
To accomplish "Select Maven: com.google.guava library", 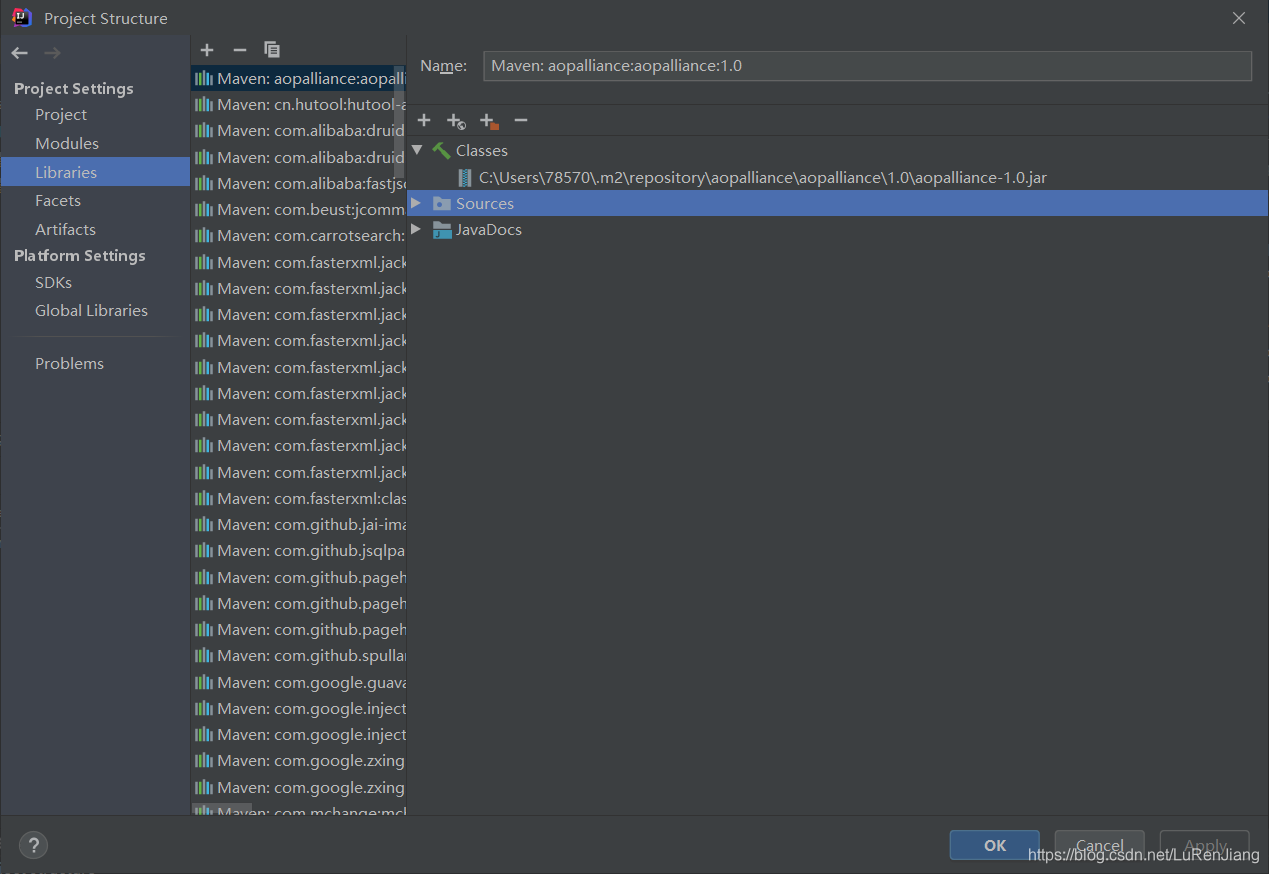I will click(298, 682).
